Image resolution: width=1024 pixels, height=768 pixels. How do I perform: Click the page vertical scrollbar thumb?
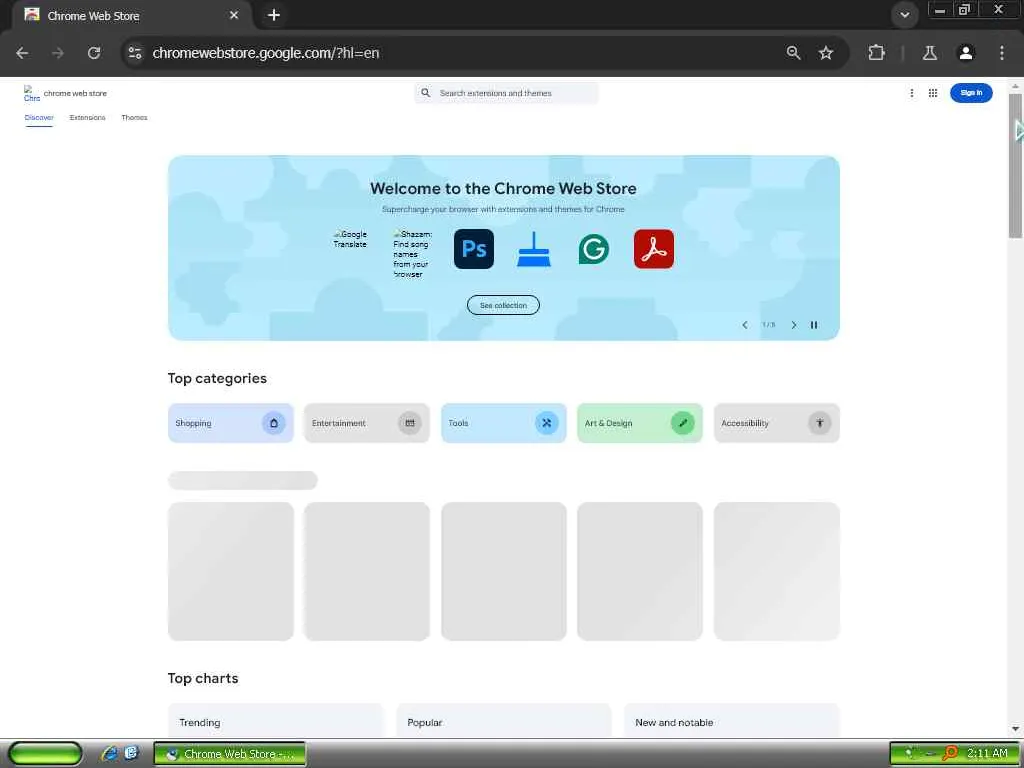(1016, 166)
